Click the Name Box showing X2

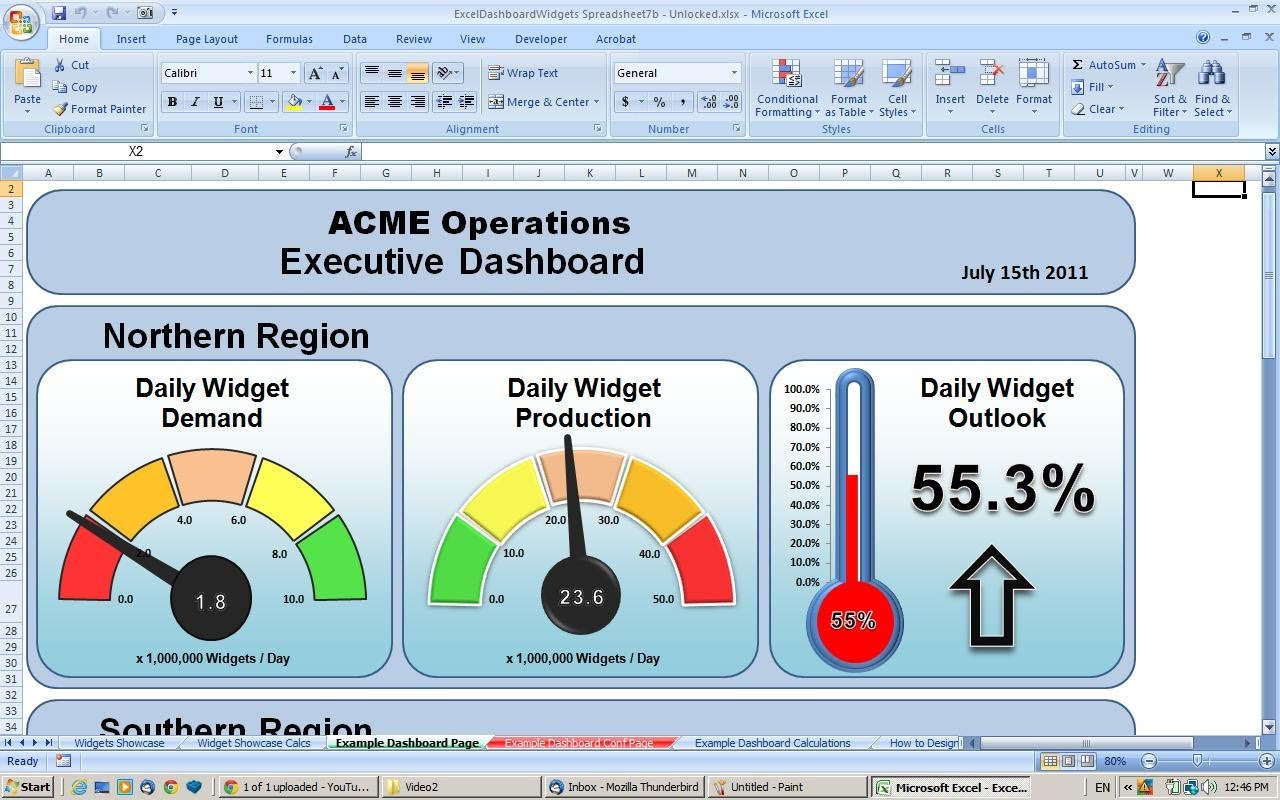click(x=136, y=151)
